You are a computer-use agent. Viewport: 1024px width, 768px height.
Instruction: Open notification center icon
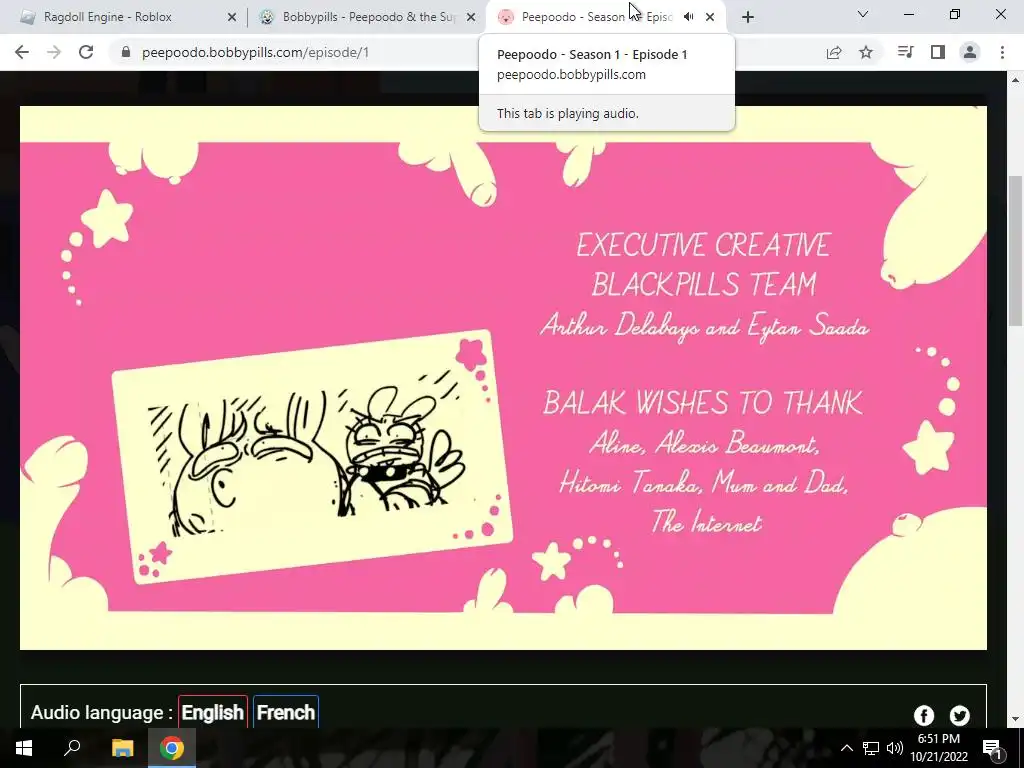(992, 748)
